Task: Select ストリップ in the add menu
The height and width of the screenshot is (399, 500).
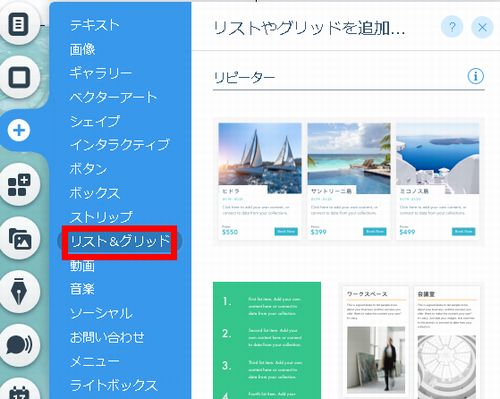Action: pos(101,217)
